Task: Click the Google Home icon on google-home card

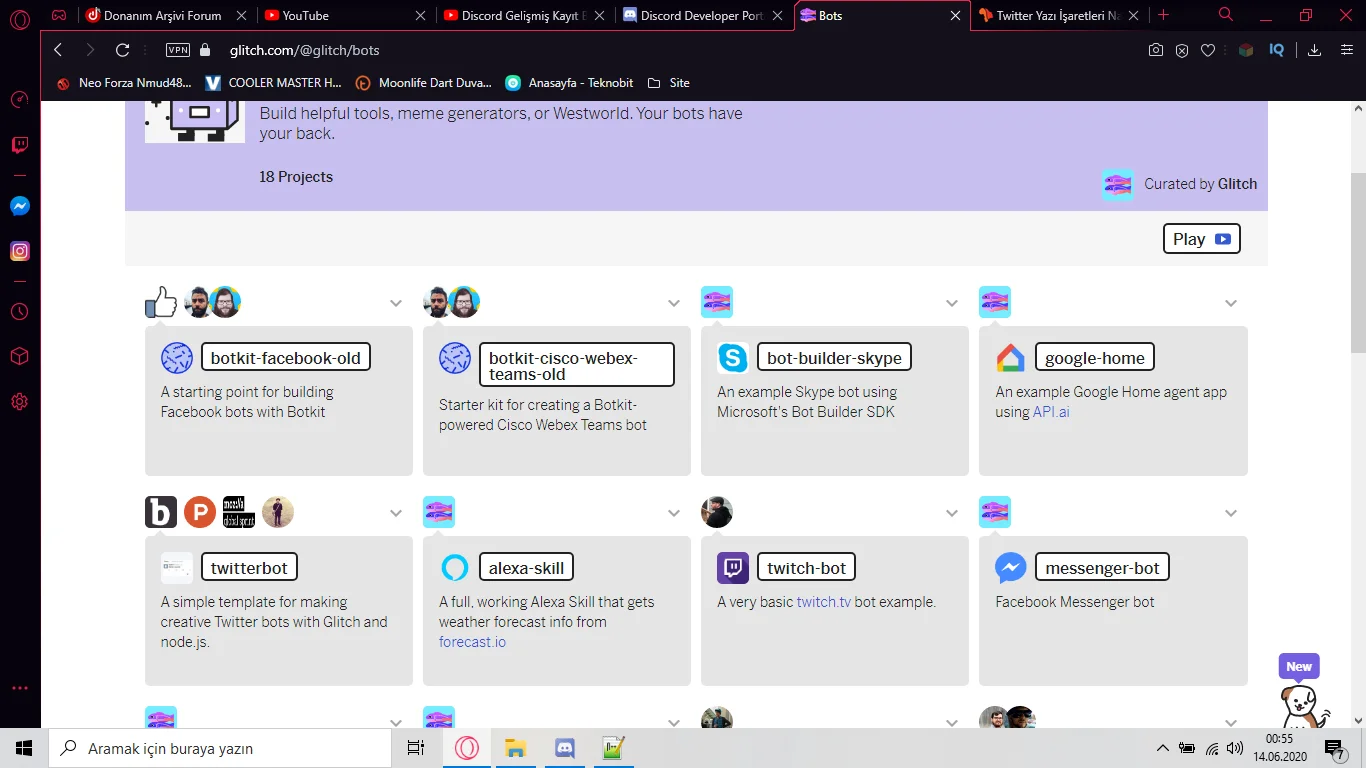Action: pyautogui.click(x=1011, y=358)
